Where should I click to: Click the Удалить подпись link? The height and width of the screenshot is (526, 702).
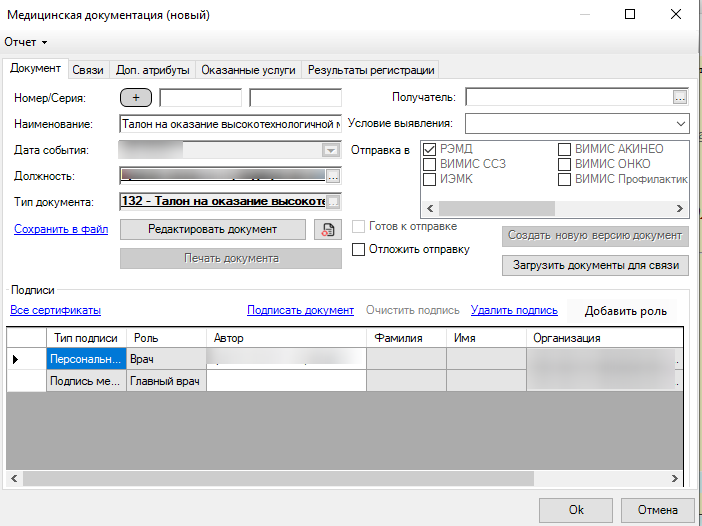pos(514,310)
